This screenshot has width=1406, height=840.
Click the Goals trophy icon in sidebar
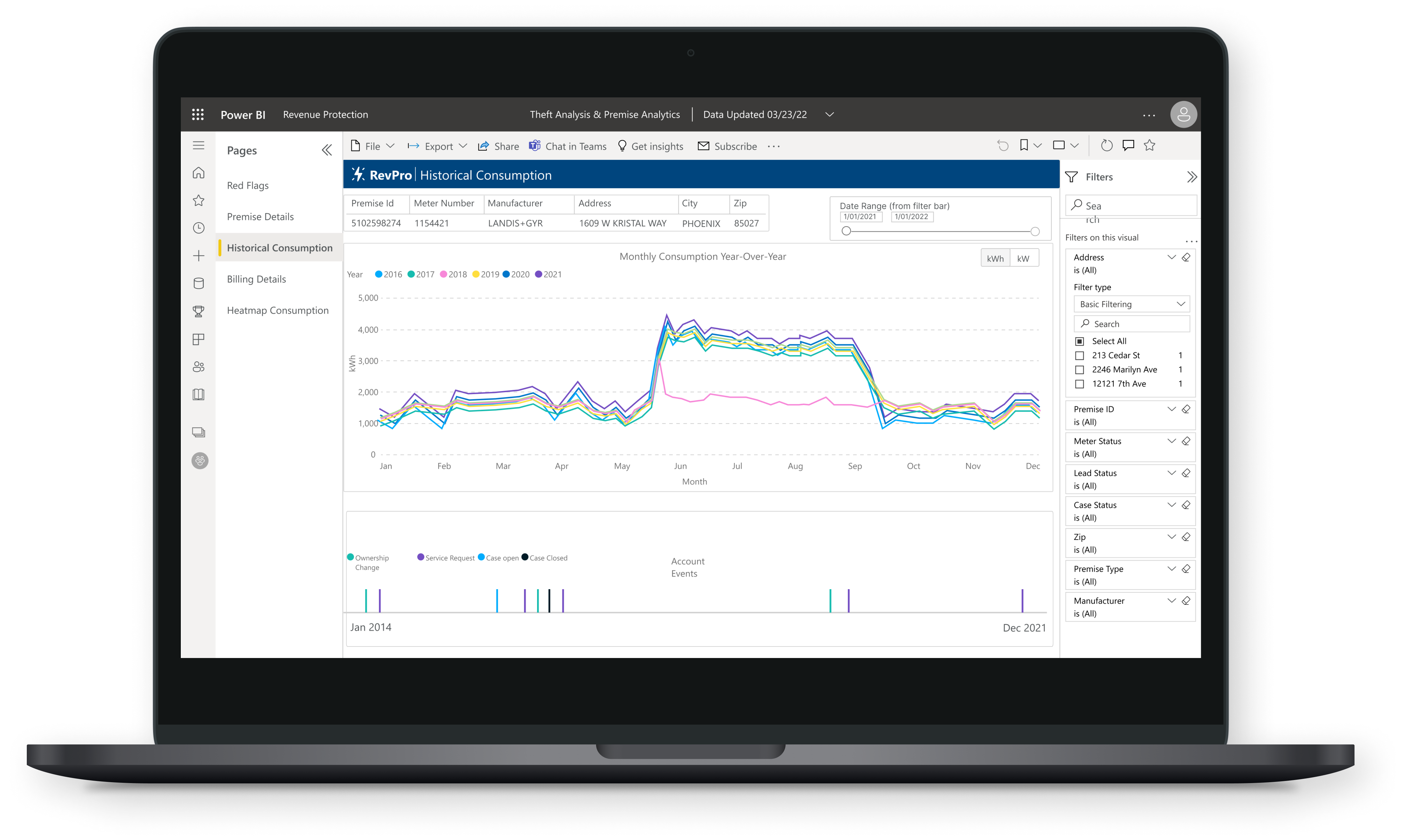[x=199, y=311]
